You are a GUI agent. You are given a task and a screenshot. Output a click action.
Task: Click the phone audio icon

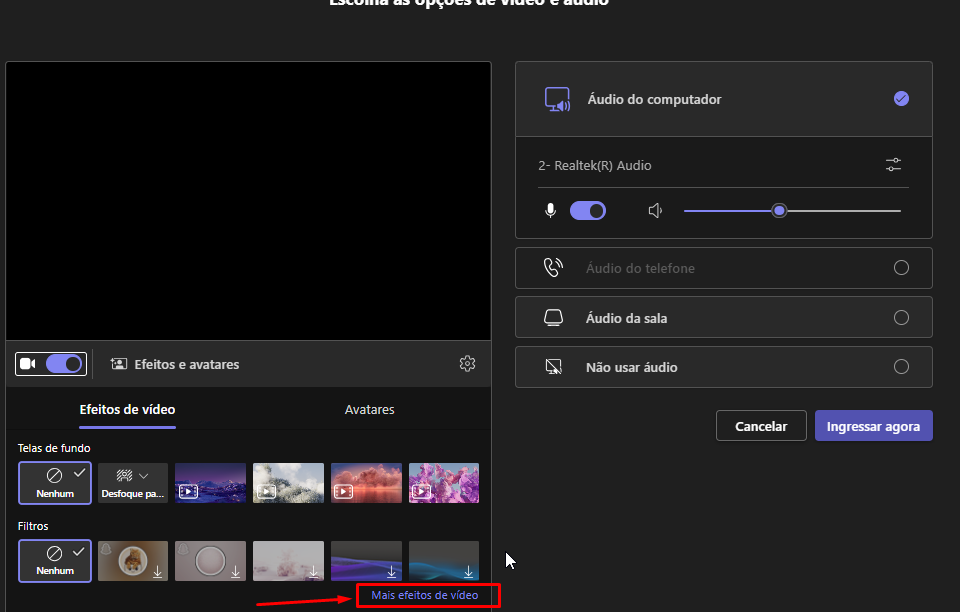[553, 268]
